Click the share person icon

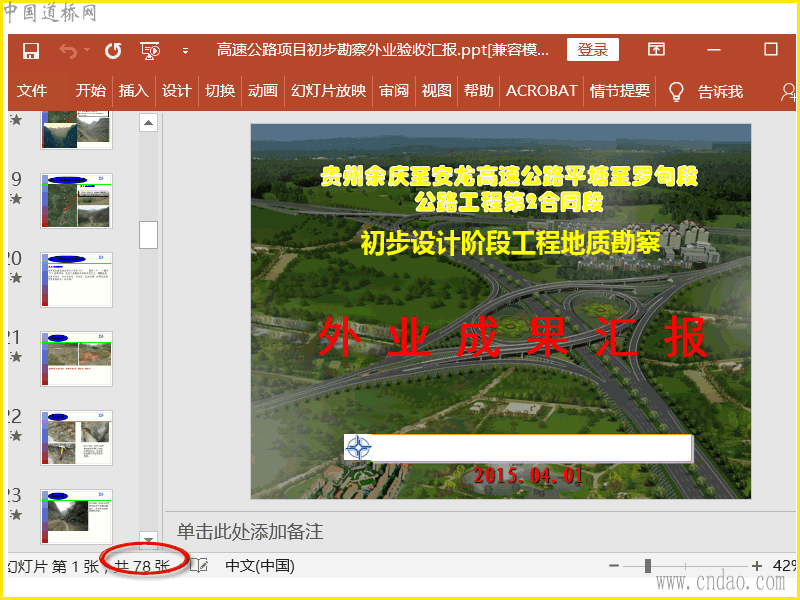(788, 92)
